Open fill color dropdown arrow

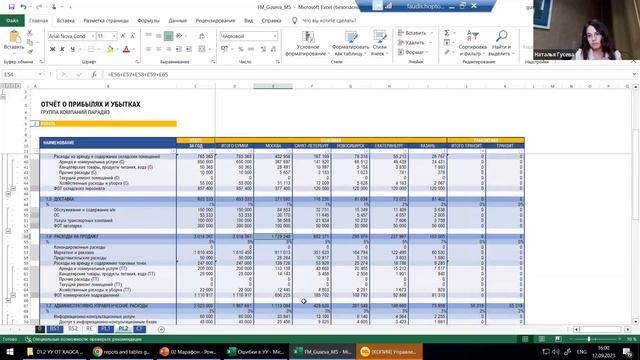(x=117, y=49)
